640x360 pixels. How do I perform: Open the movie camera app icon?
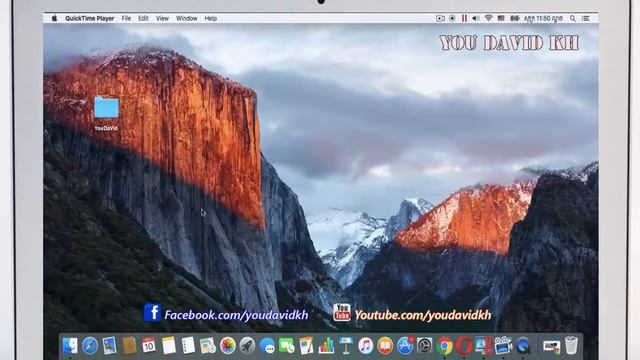[x=503, y=346]
